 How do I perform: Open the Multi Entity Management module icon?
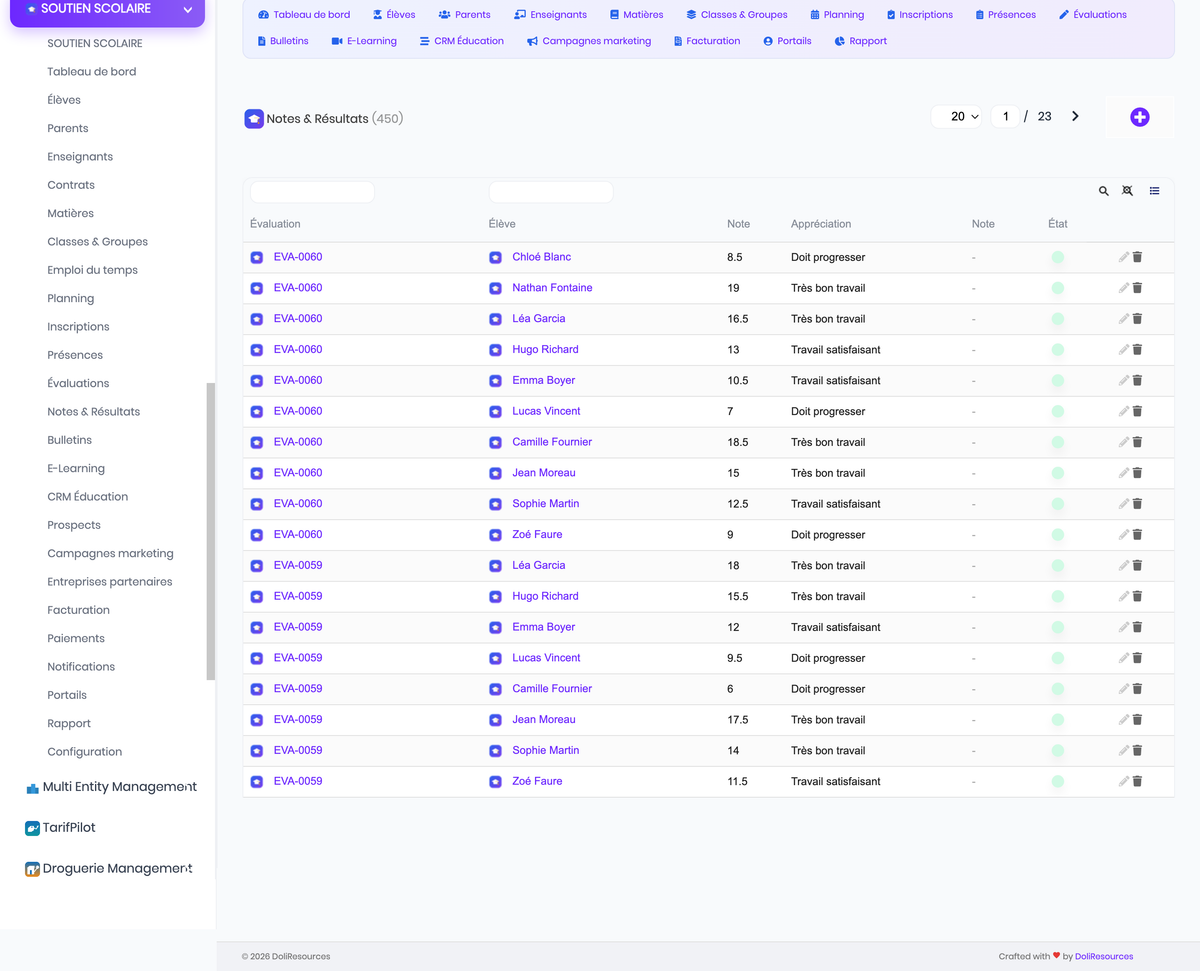coord(32,788)
